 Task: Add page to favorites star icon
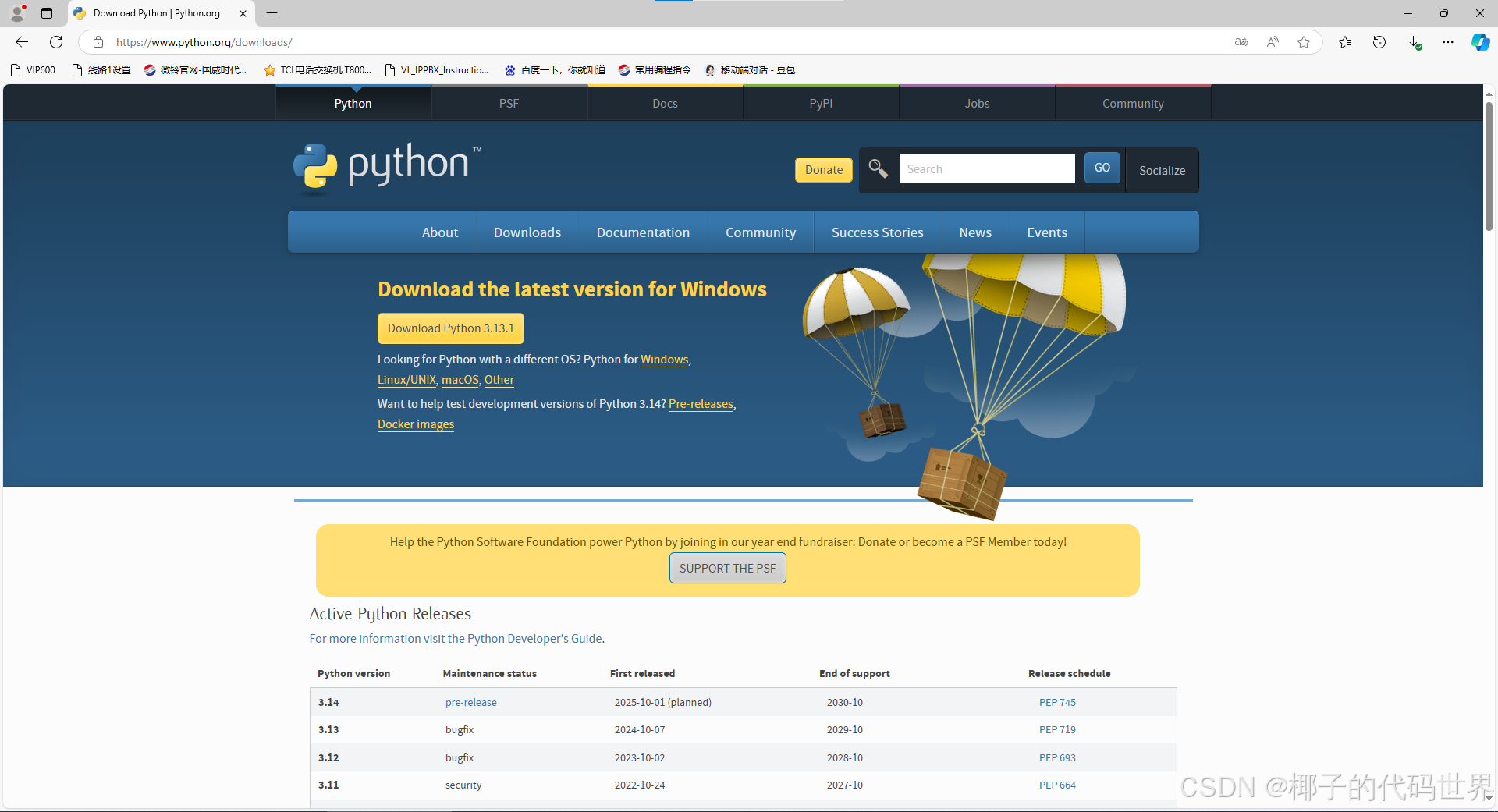[1304, 42]
